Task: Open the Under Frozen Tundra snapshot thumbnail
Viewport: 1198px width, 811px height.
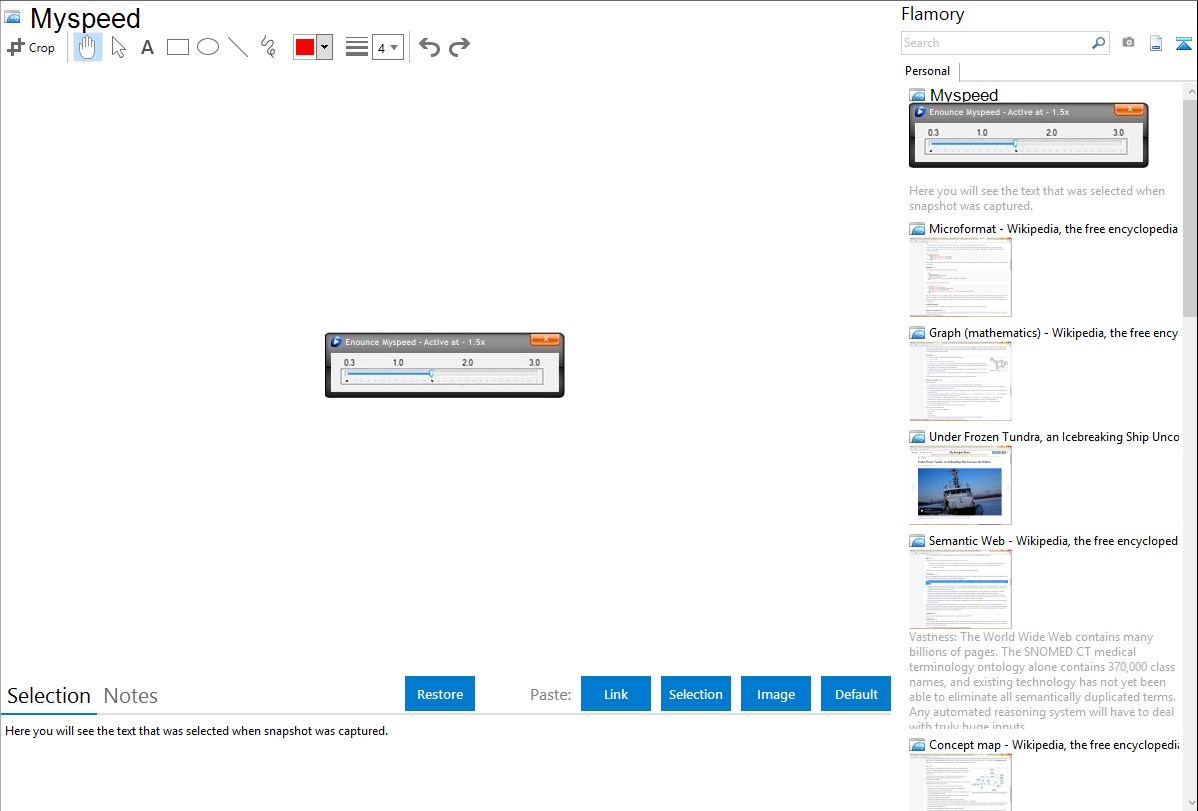Action: (x=960, y=485)
